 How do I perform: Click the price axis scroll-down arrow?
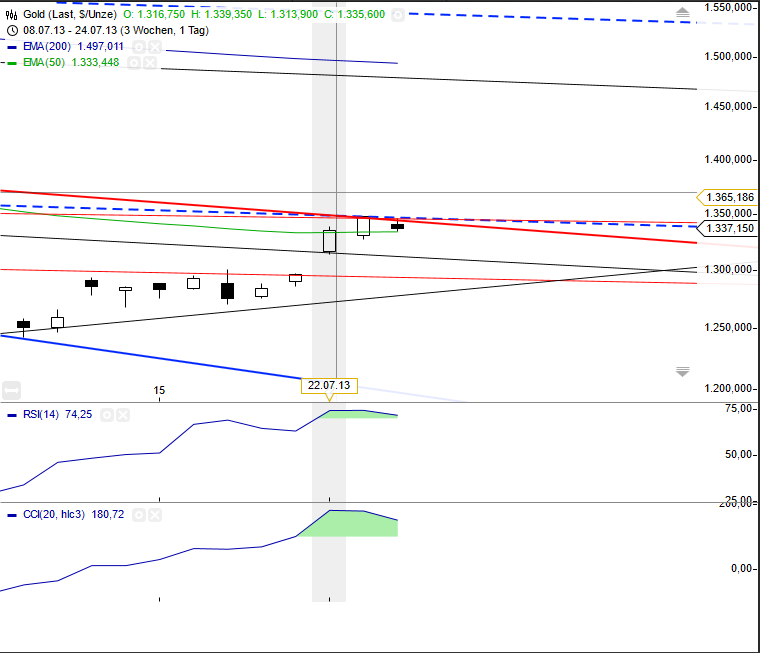[682, 372]
